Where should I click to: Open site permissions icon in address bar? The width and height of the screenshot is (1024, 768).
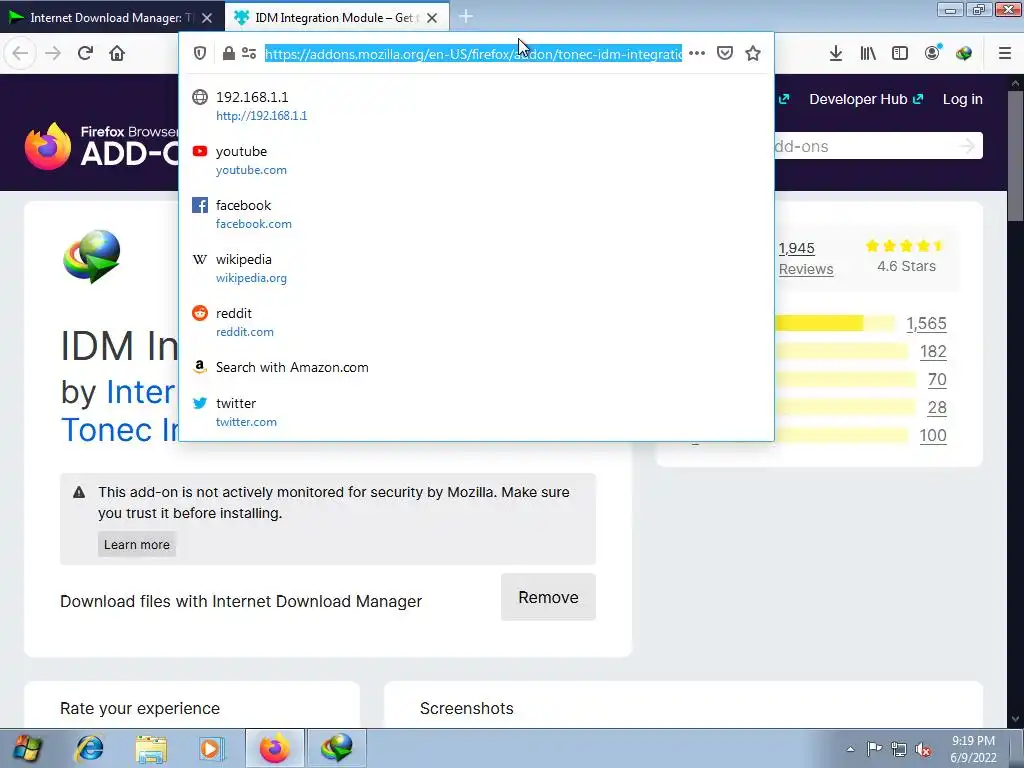click(x=249, y=54)
